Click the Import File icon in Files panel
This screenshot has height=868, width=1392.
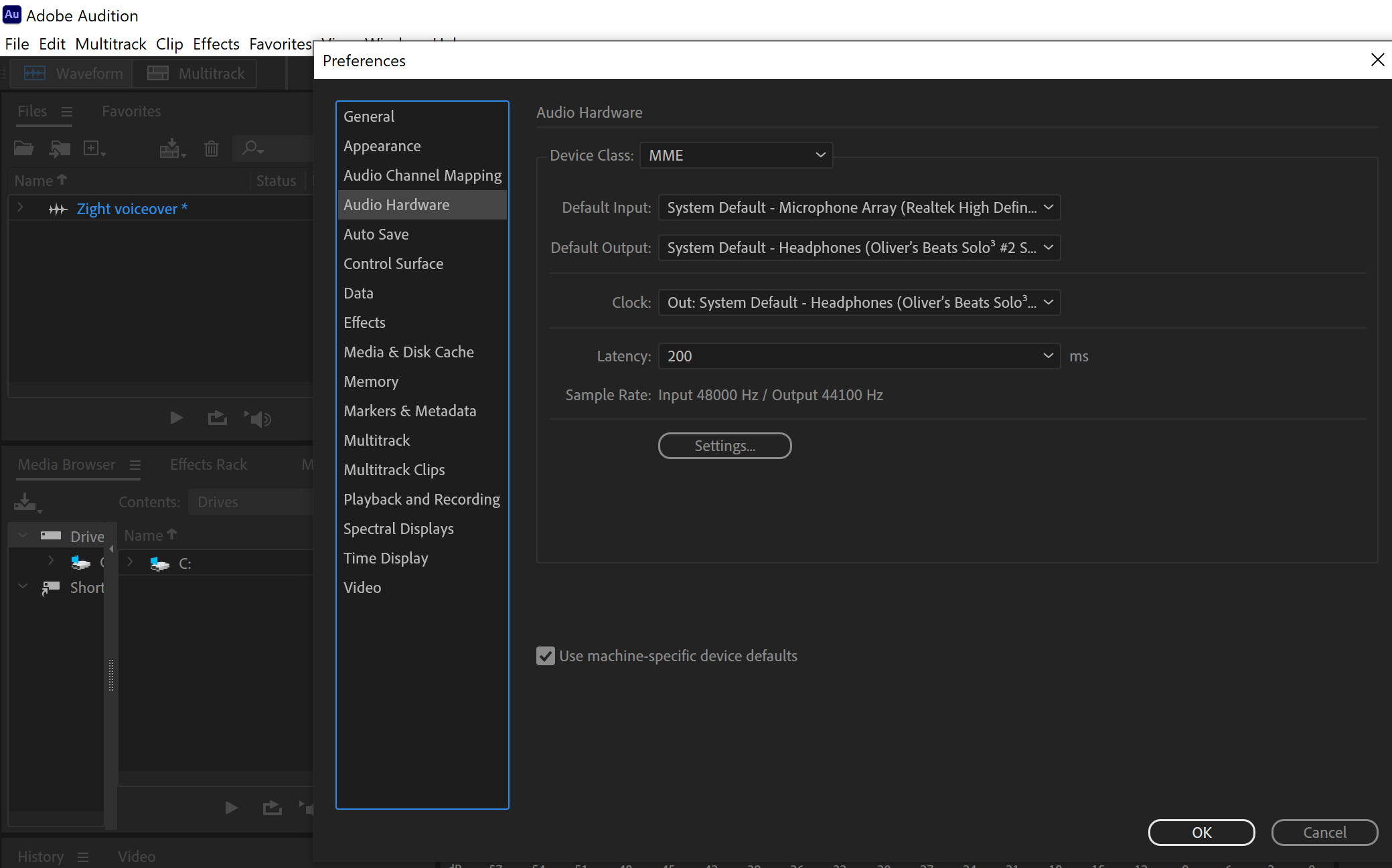point(60,148)
